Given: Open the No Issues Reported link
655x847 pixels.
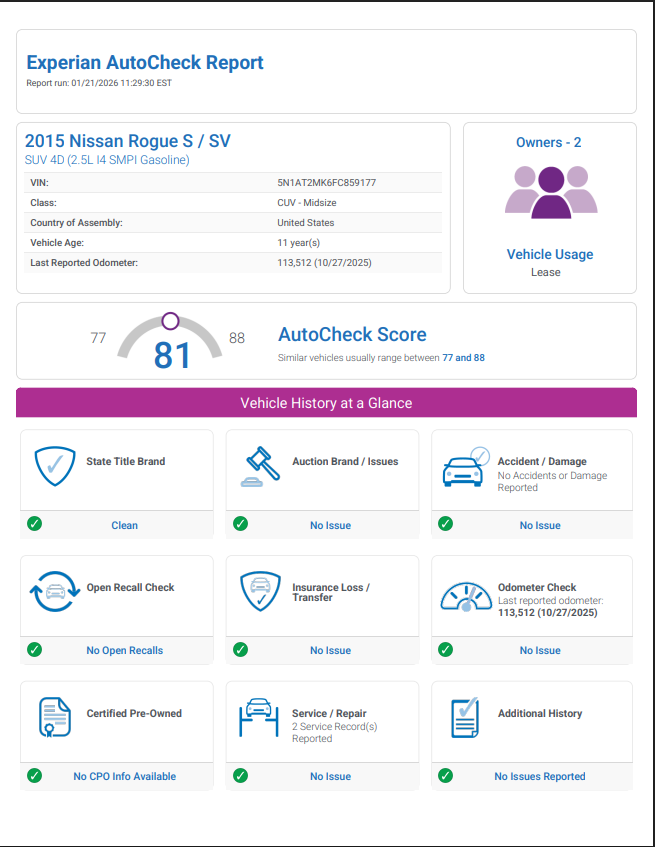Looking at the screenshot, I should point(539,777).
